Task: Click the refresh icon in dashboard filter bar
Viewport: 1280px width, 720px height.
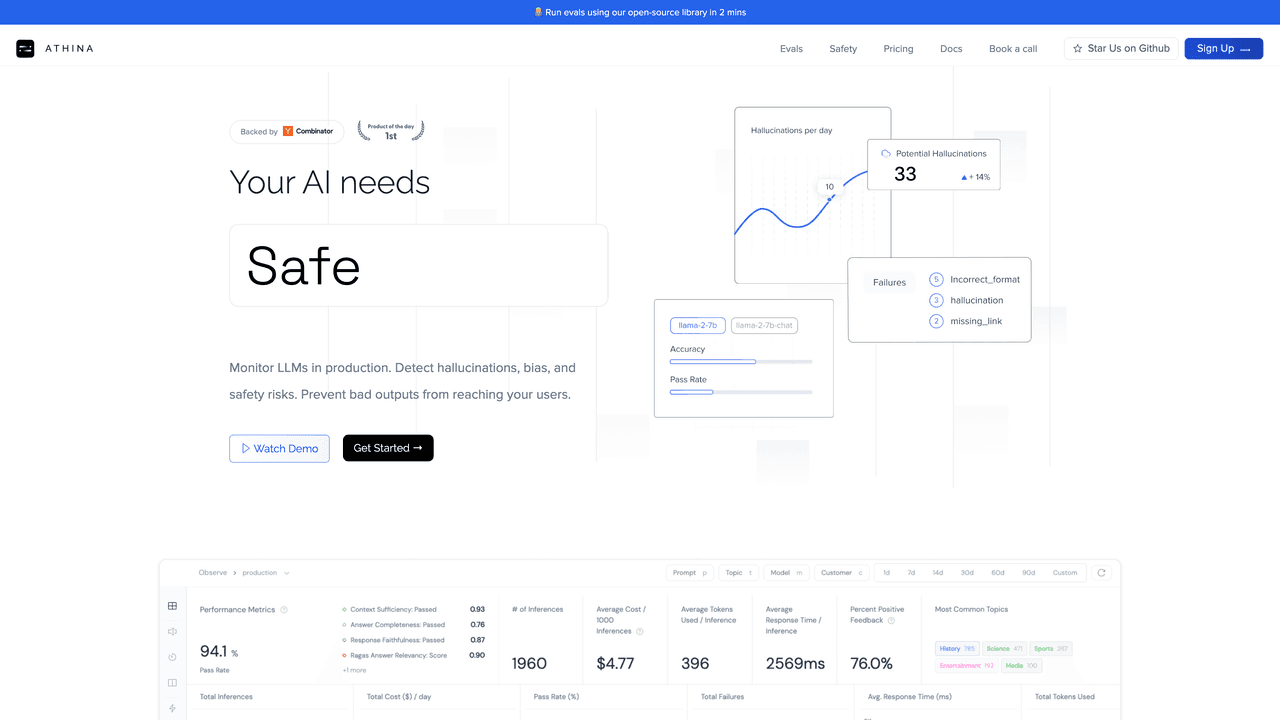Action: point(1102,573)
